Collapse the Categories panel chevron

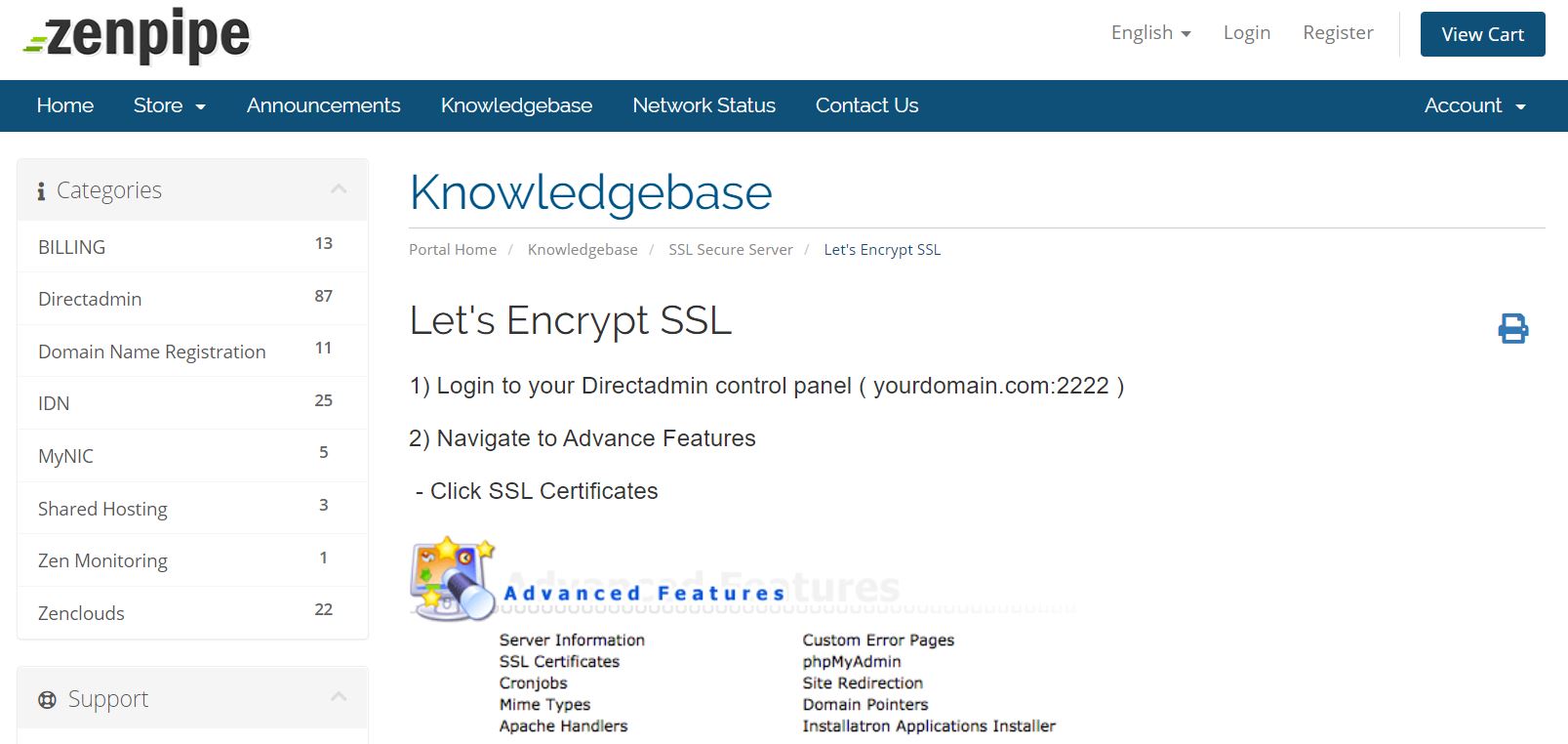[x=339, y=188]
